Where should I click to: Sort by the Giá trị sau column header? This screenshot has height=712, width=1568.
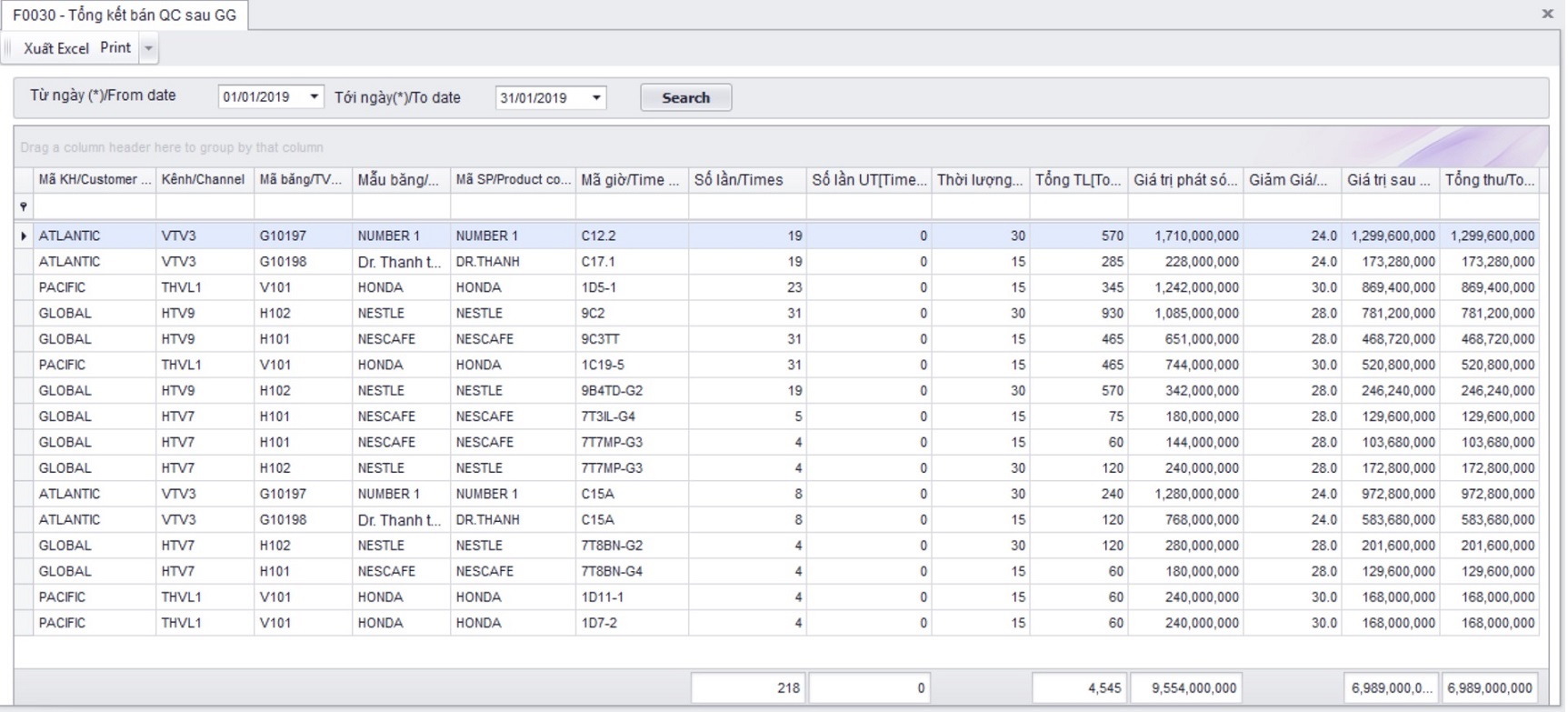(1391, 180)
